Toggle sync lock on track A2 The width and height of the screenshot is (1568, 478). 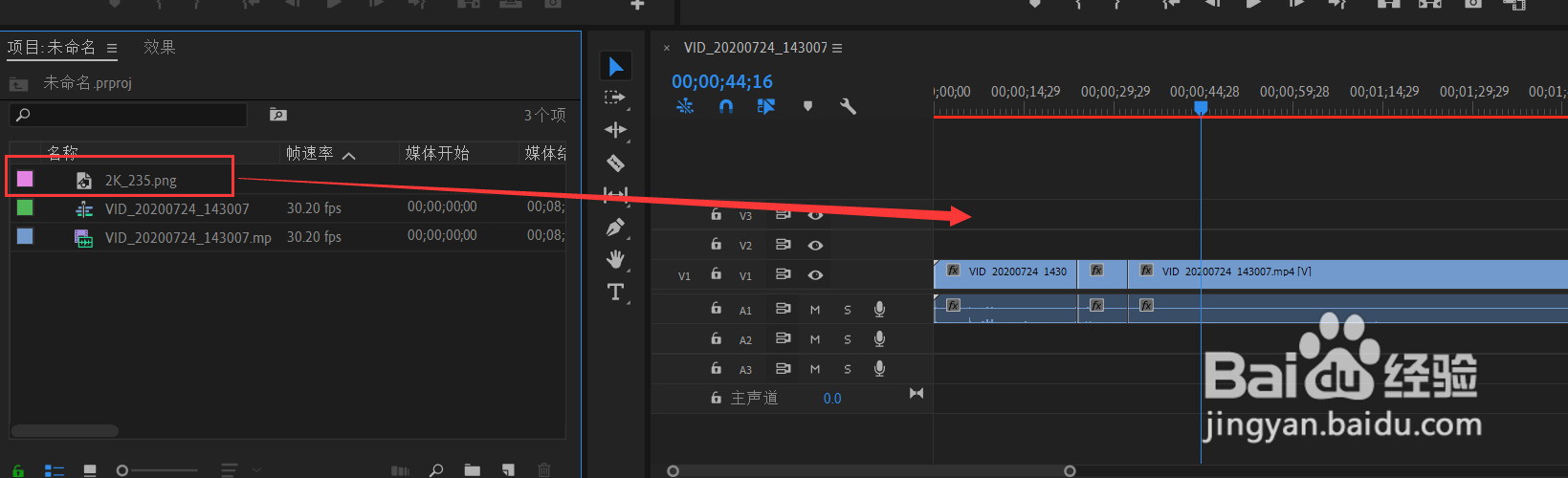click(783, 339)
